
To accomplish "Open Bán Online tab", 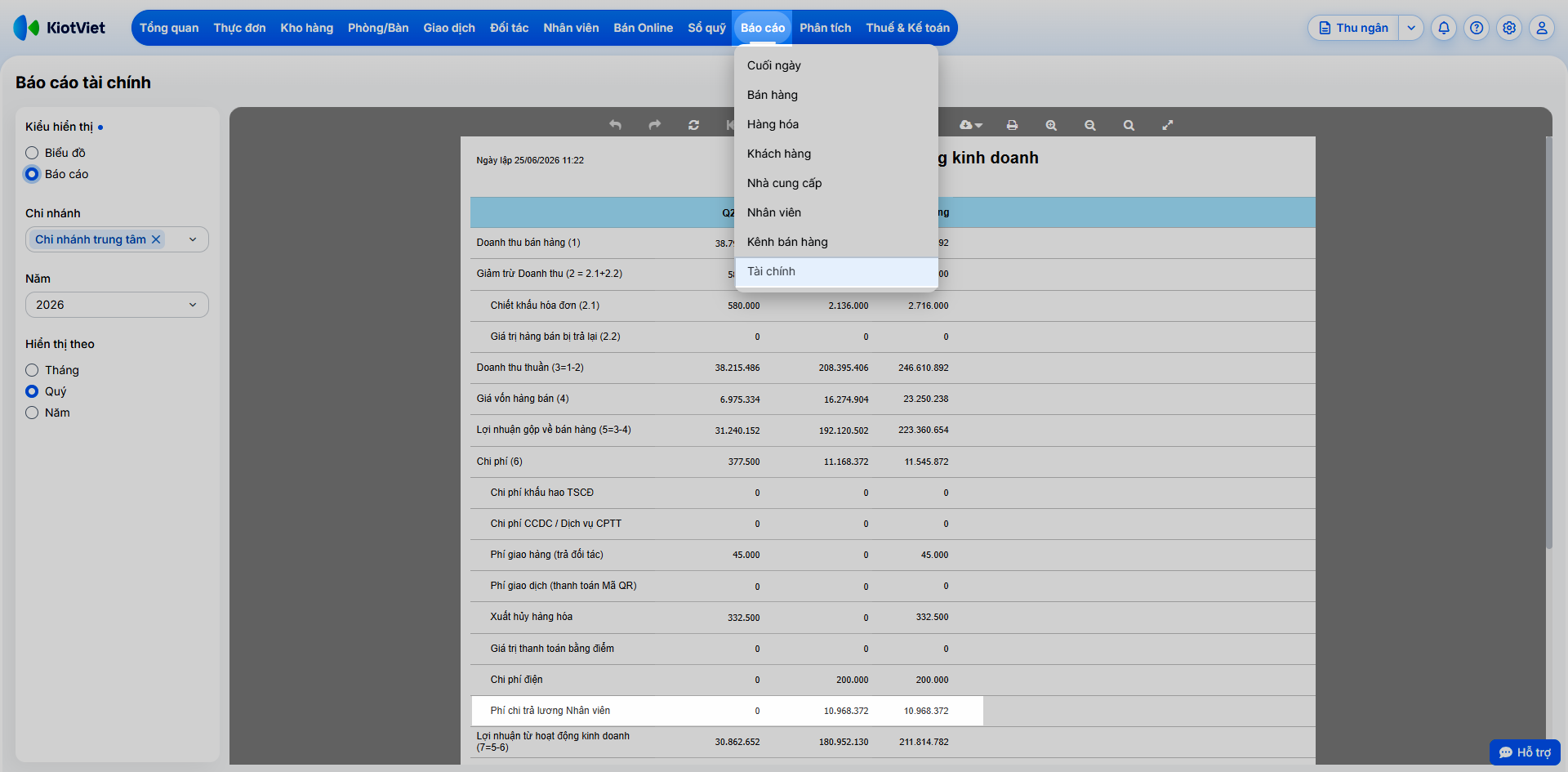I will coord(644,28).
